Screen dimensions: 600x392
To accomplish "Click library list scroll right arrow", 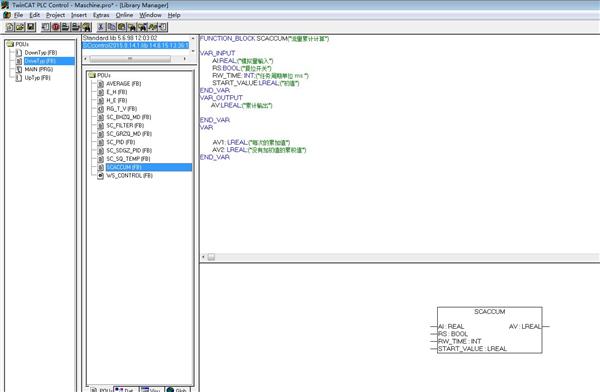I will pos(185,59).
